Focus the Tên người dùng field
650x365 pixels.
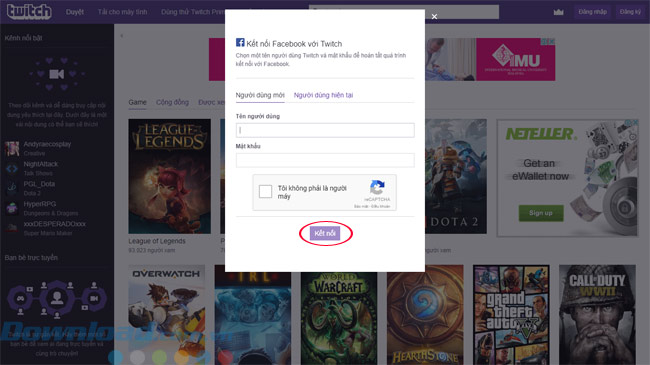coord(325,130)
